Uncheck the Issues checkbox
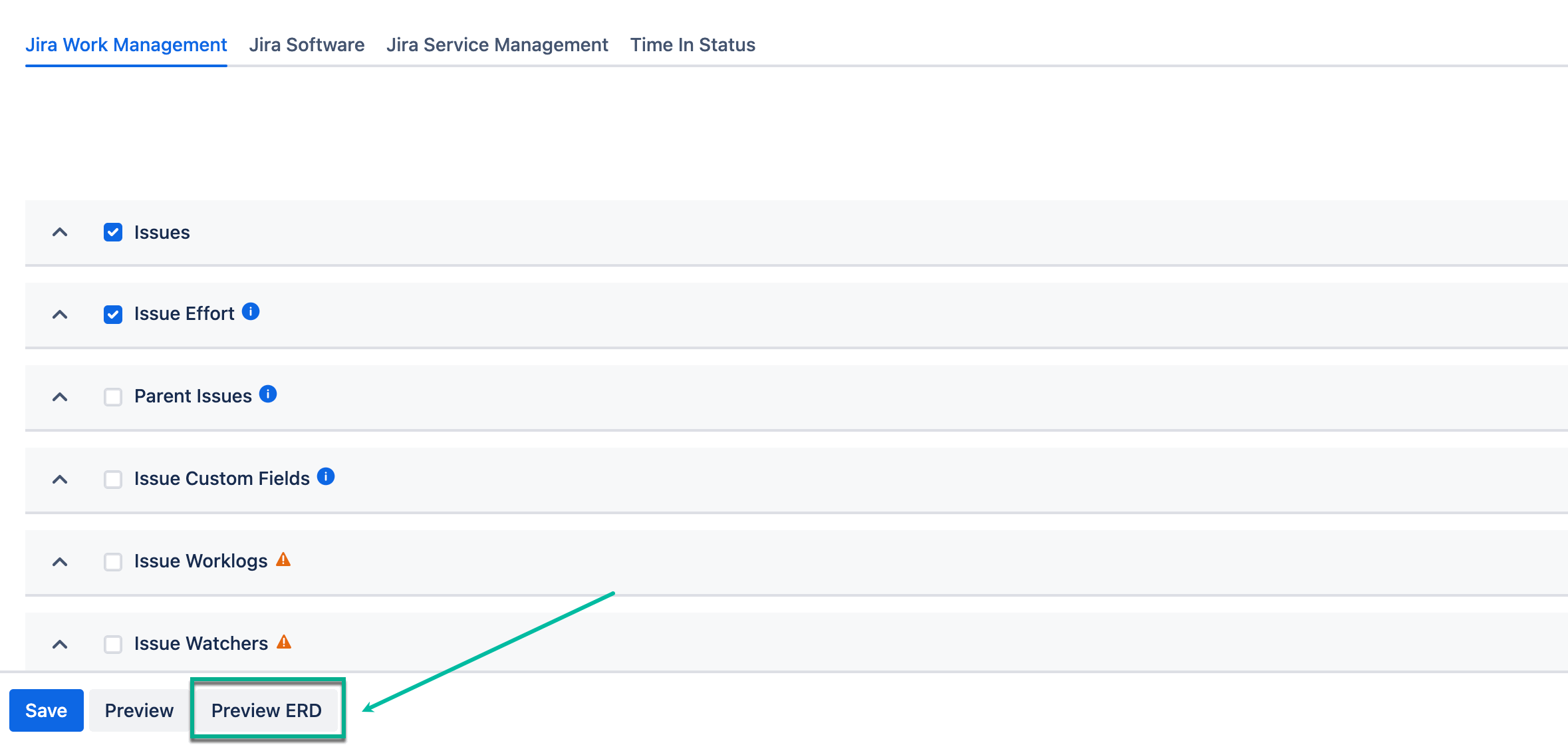Viewport: 1568px width, 749px height. coord(113,232)
